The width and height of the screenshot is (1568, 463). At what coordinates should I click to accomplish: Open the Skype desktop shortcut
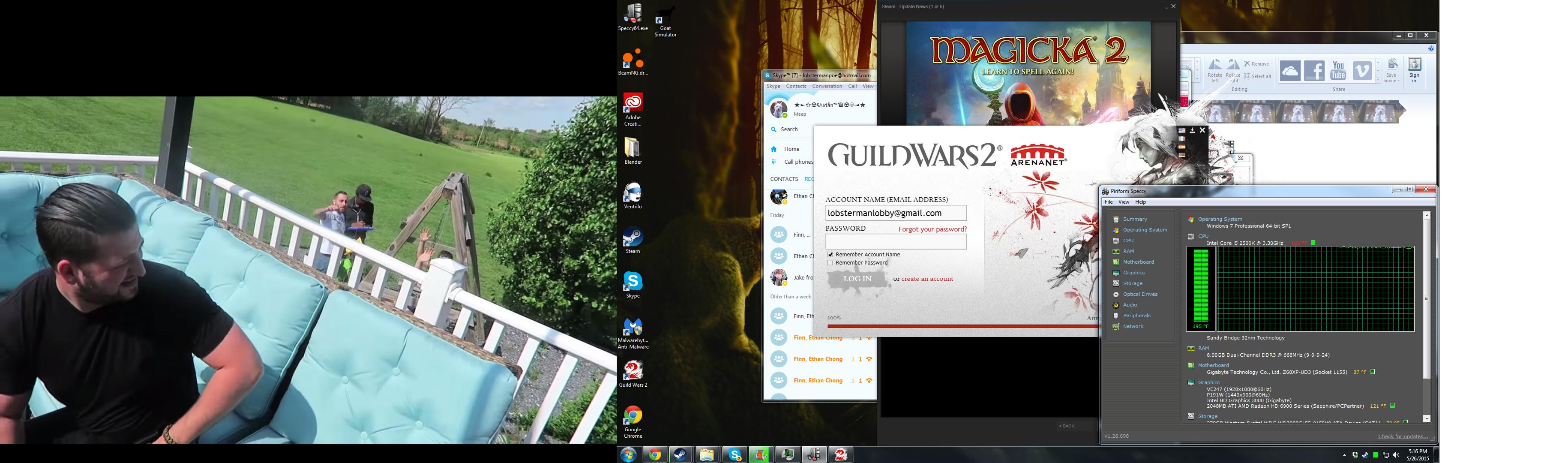(633, 285)
